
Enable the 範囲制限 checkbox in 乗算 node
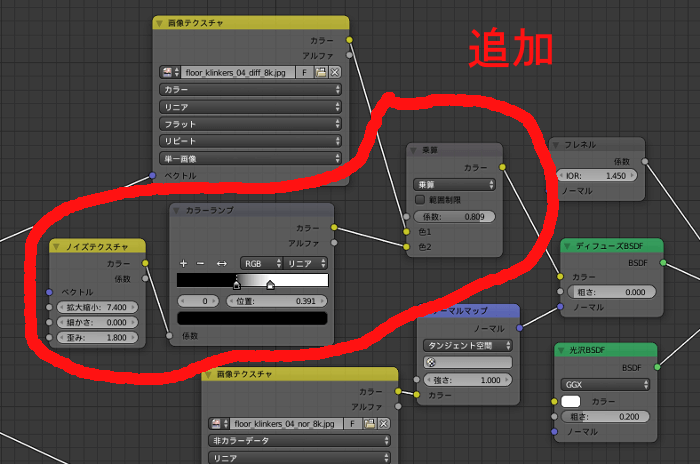coord(420,200)
